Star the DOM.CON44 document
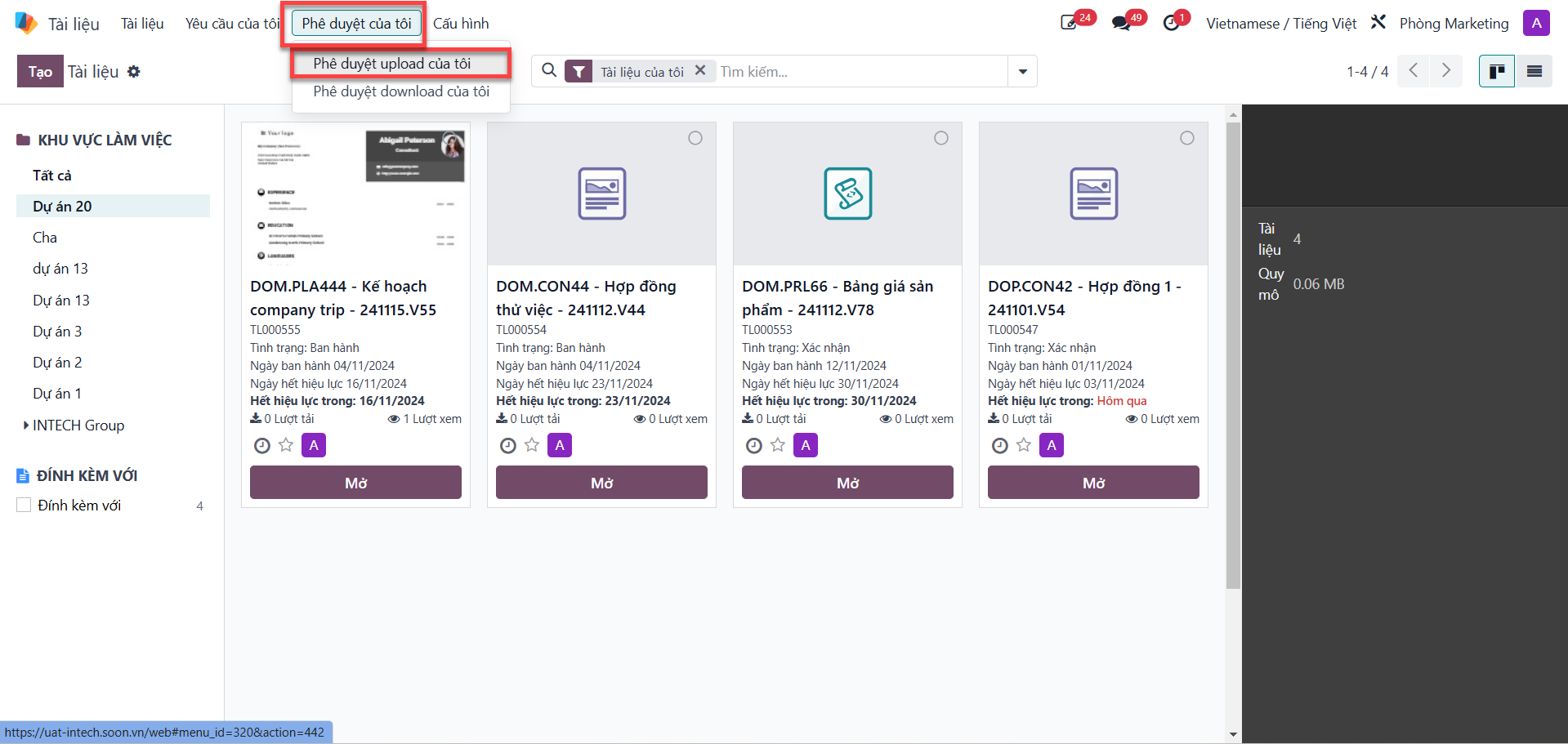The height and width of the screenshot is (744, 1568). pos(532,445)
